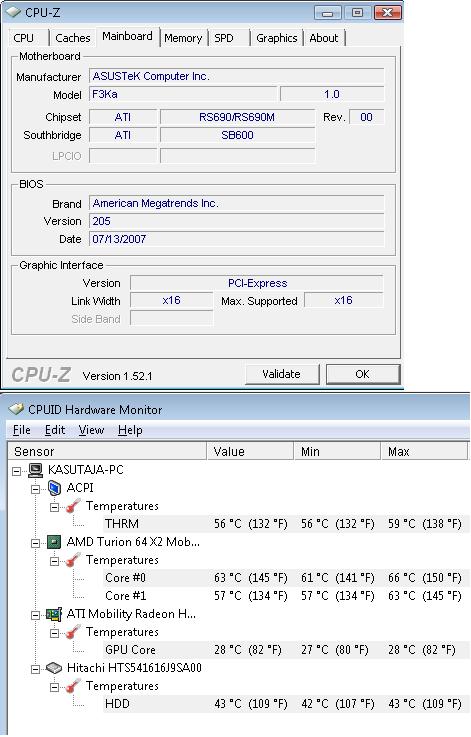Click the KASUTAJA-PC computer icon
The image size is (471, 737).
pos(35,470)
